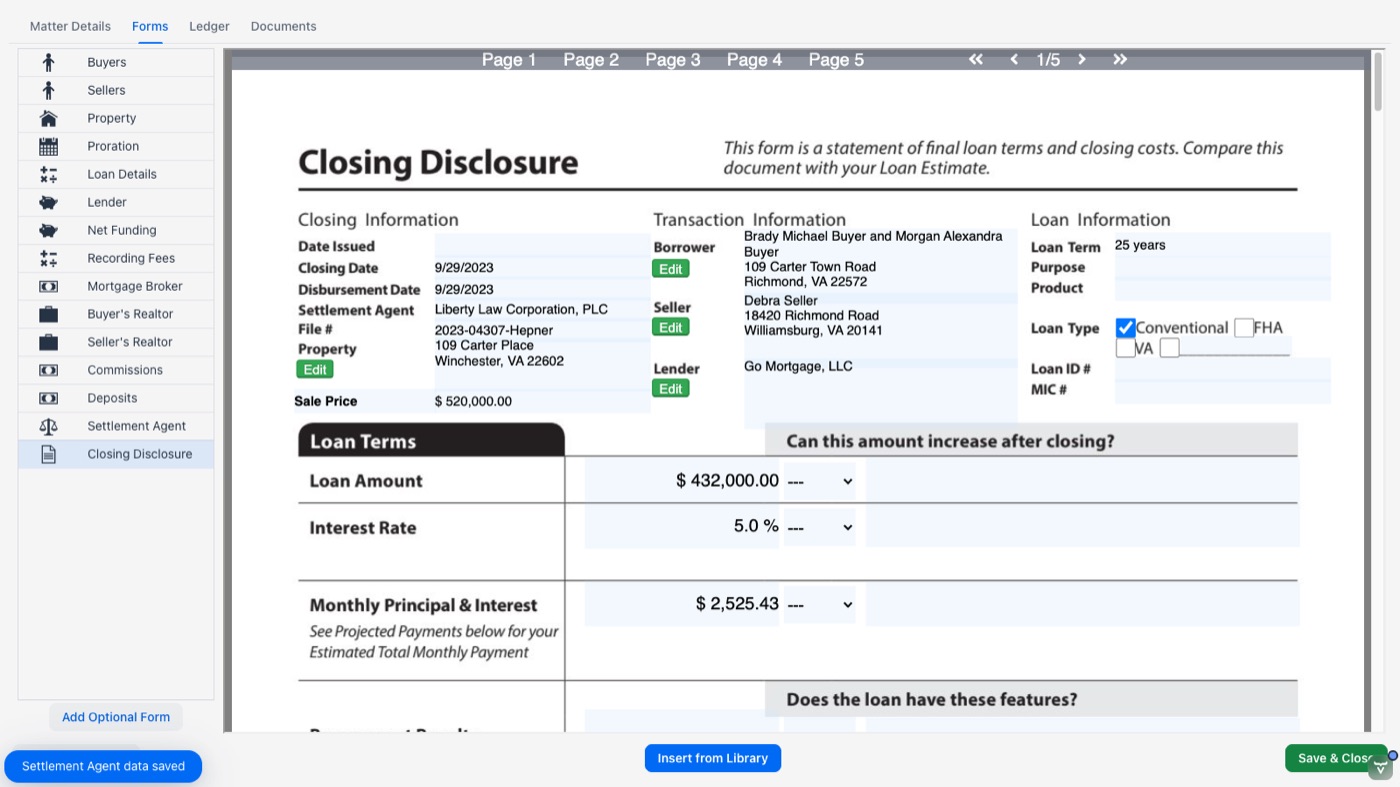Viewport: 1400px width, 787px height.
Task: Click the Interest Rate value field
Action: (683, 527)
